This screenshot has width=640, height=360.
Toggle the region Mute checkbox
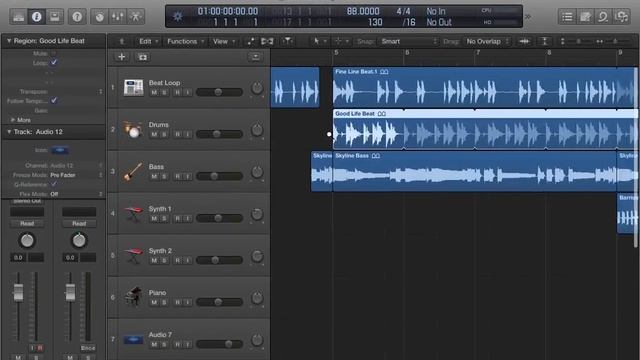tap(53, 53)
